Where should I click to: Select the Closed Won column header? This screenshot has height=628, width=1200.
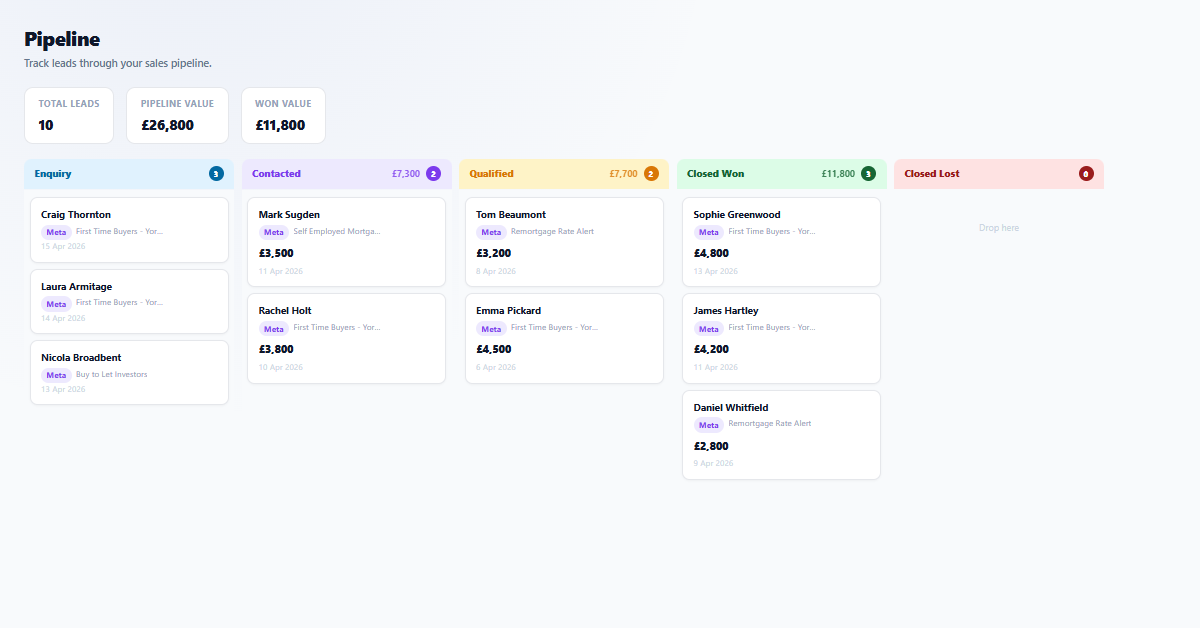coord(781,174)
